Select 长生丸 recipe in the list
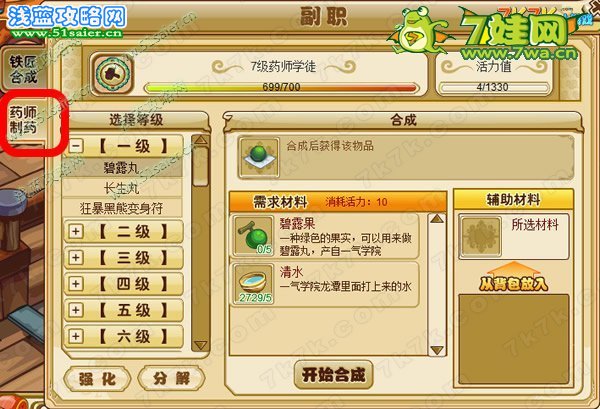600x409 pixels. point(122,189)
